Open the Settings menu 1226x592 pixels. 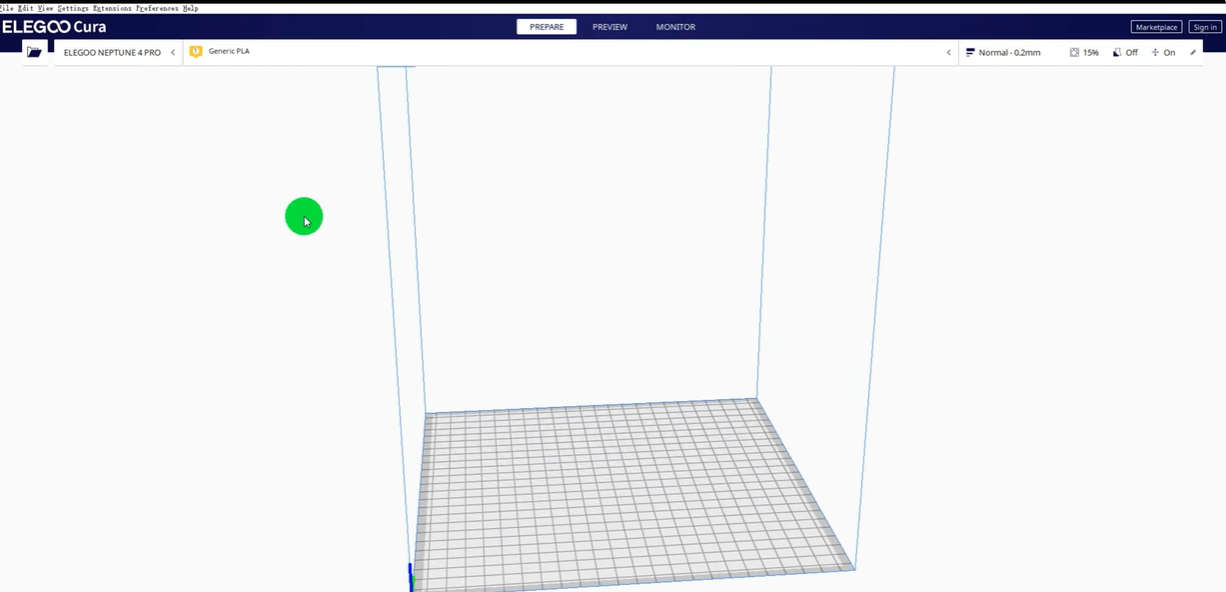[x=73, y=8]
